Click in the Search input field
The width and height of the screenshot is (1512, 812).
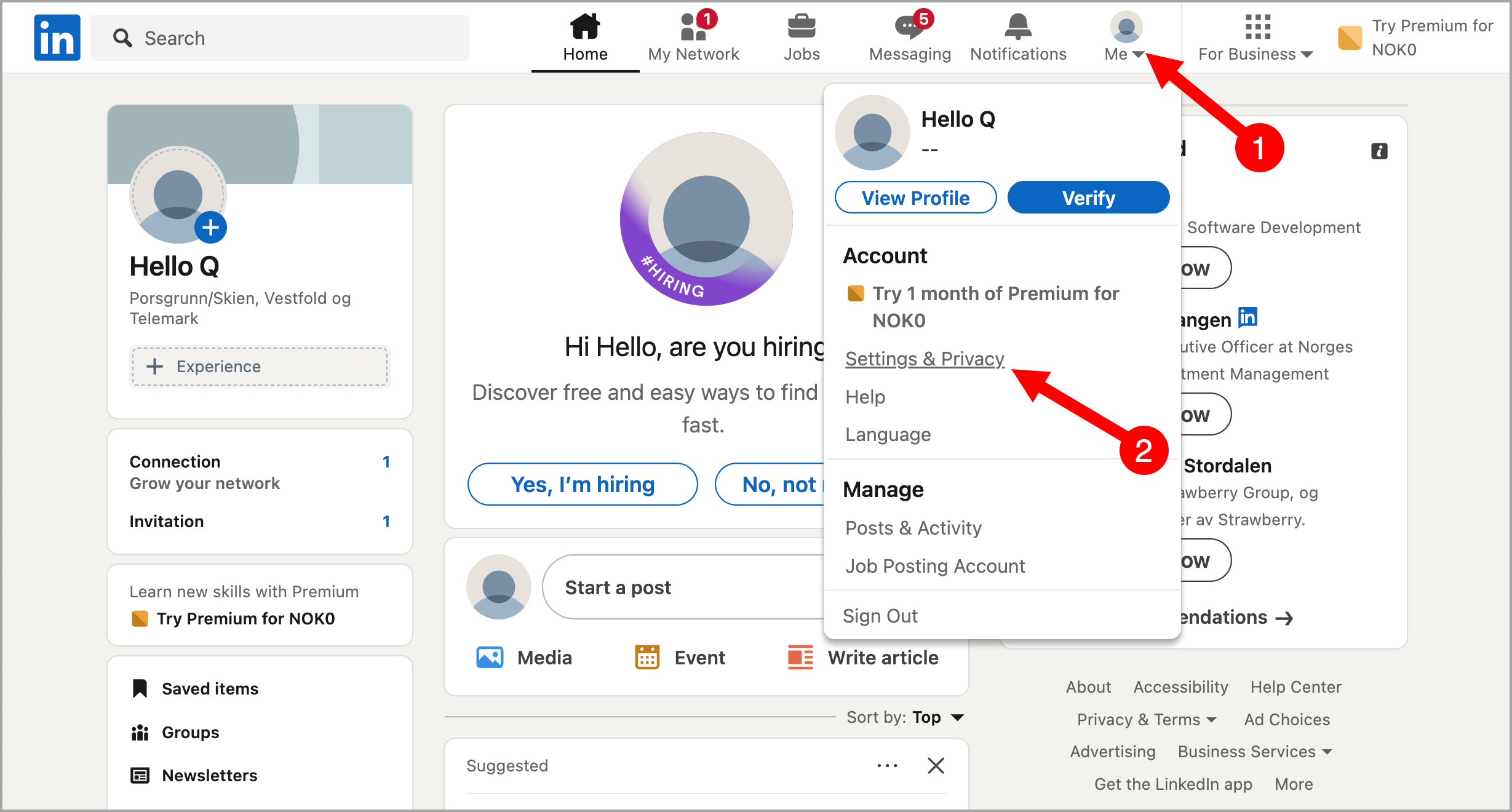point(280,38)
